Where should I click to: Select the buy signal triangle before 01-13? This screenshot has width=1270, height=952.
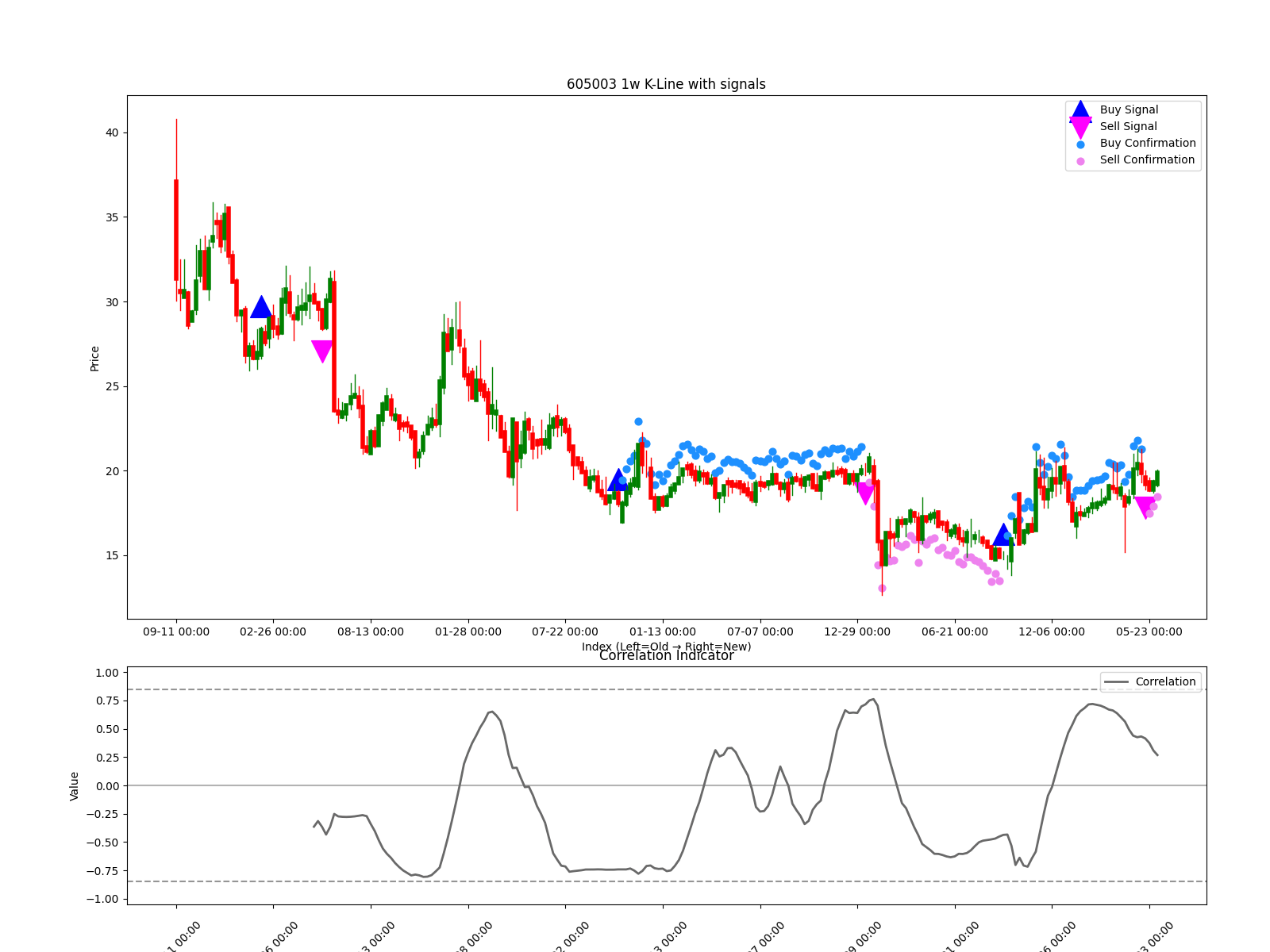(618, 480)
